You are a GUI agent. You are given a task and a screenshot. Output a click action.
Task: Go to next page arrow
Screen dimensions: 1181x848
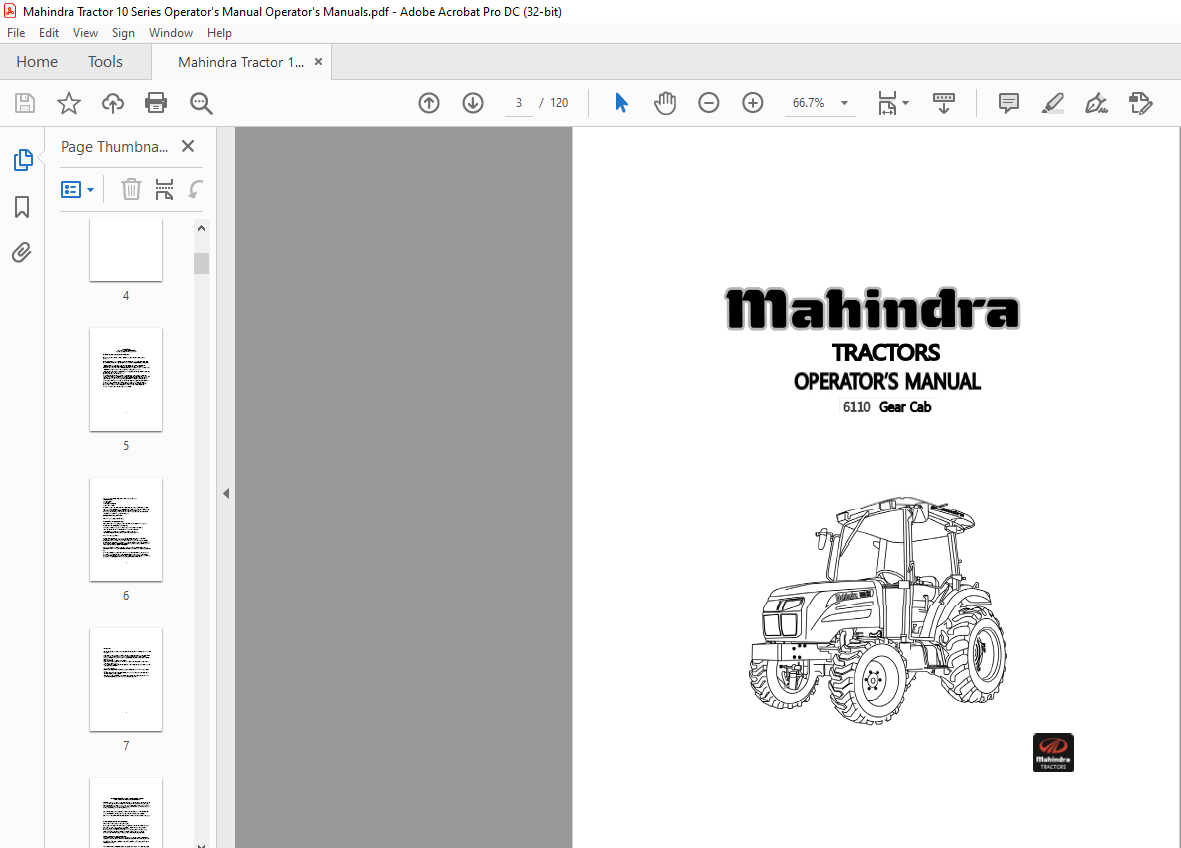point(473,103)
